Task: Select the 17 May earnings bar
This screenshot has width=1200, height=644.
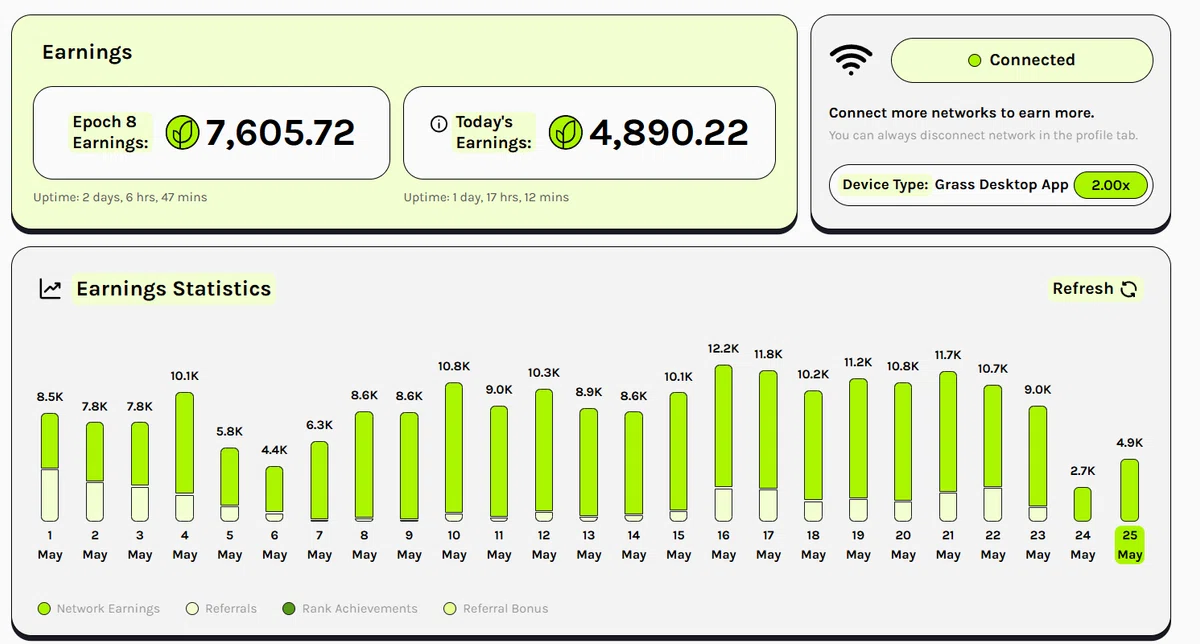Action: (768, 446)
